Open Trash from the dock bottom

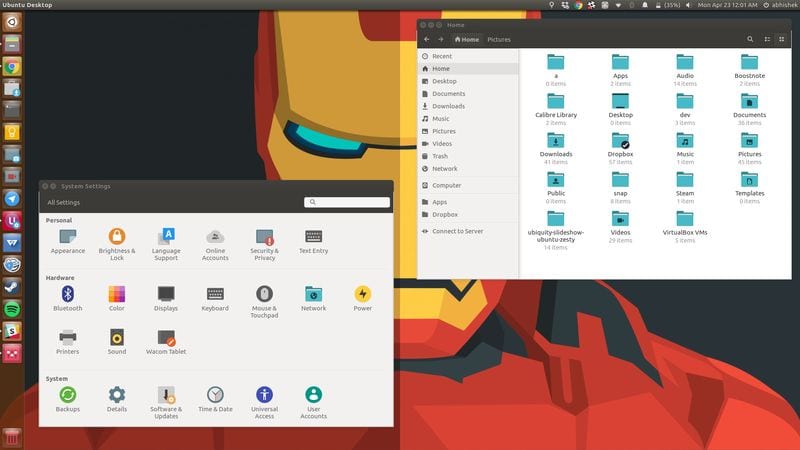pos(12,438)
